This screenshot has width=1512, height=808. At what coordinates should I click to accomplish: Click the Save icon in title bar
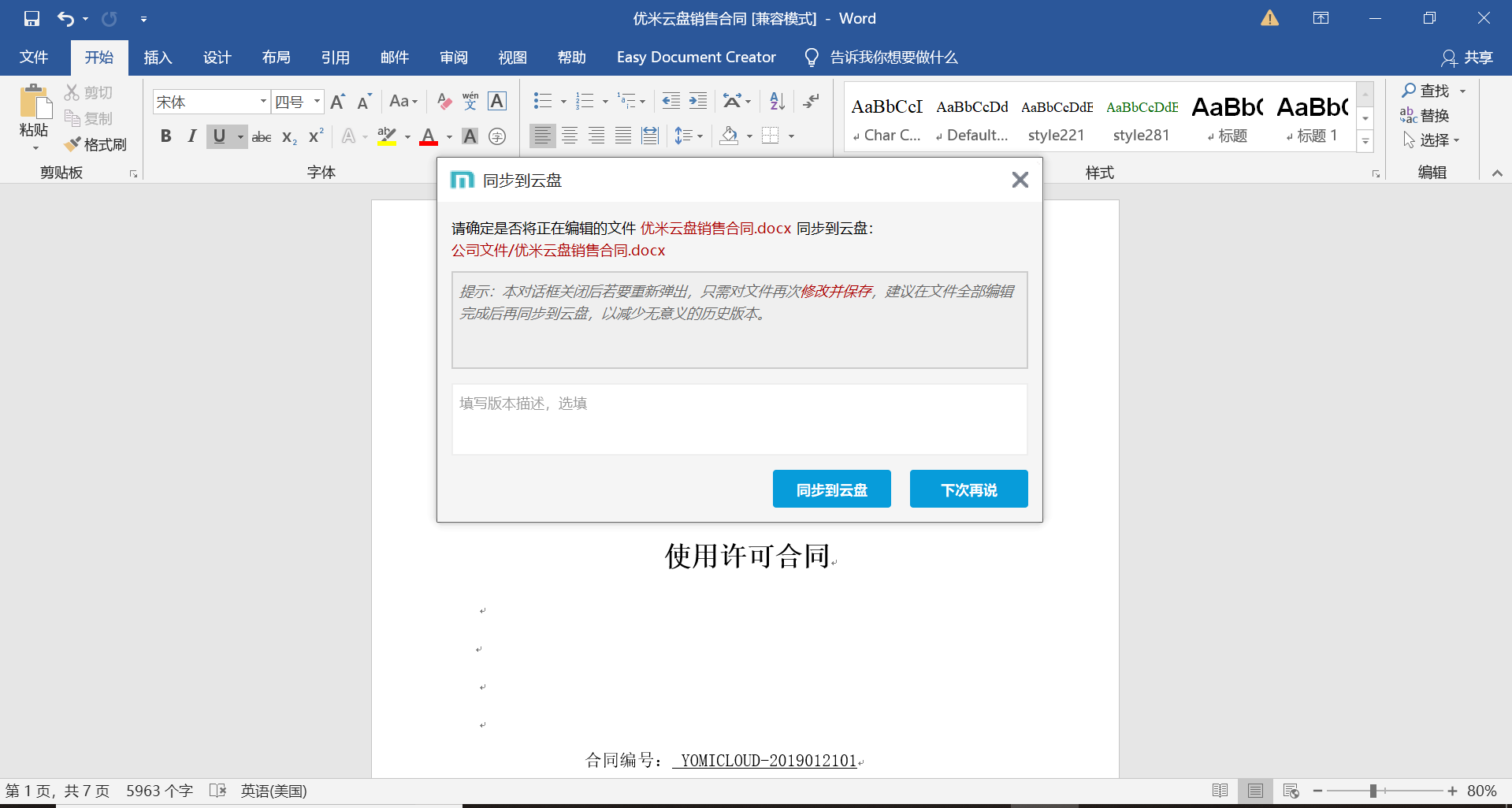tap(32, 18)
